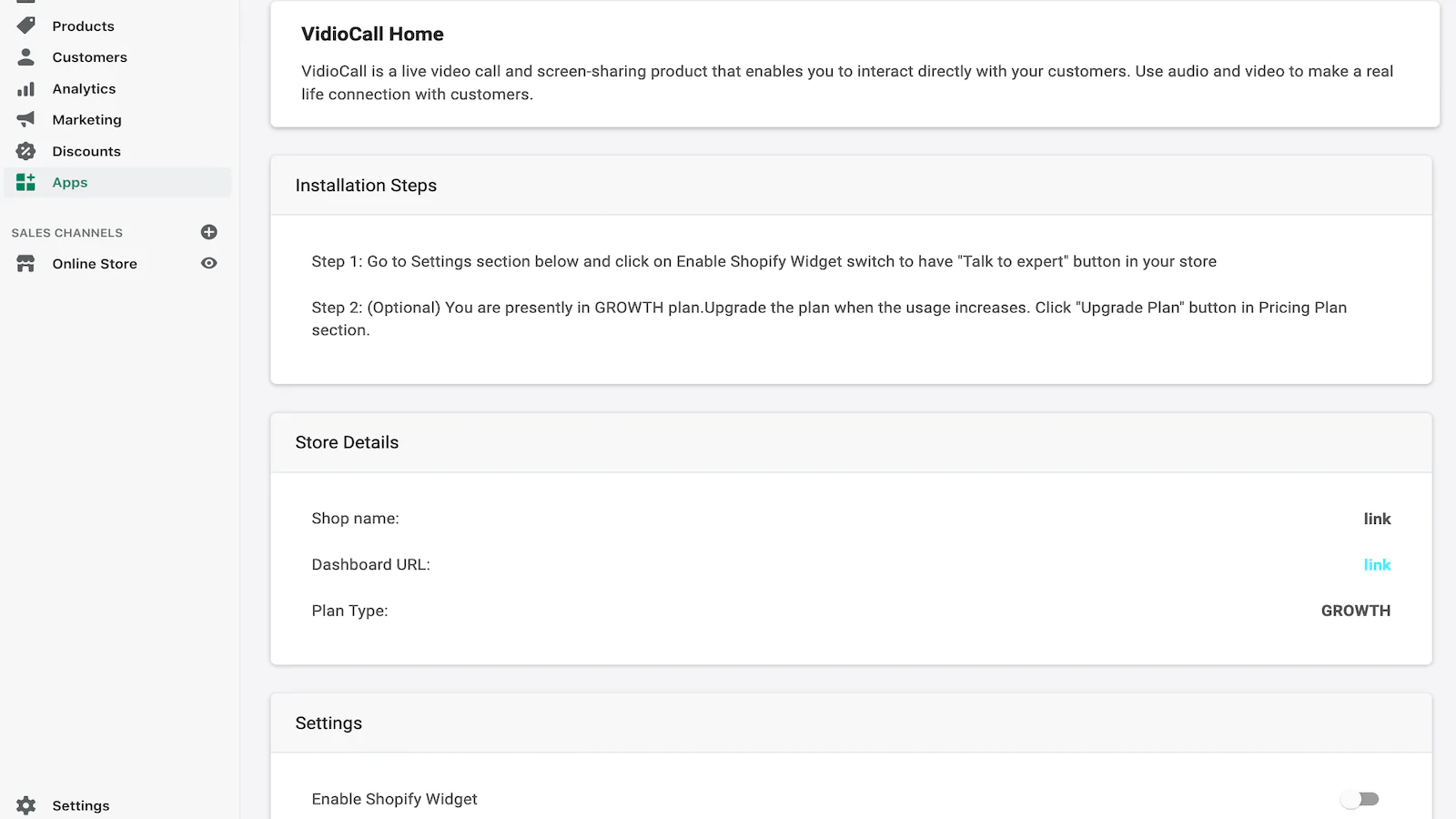Enable the Shopify Widget switch
This screenshot has height=819, width=1456.
(x=1360, y=799)
